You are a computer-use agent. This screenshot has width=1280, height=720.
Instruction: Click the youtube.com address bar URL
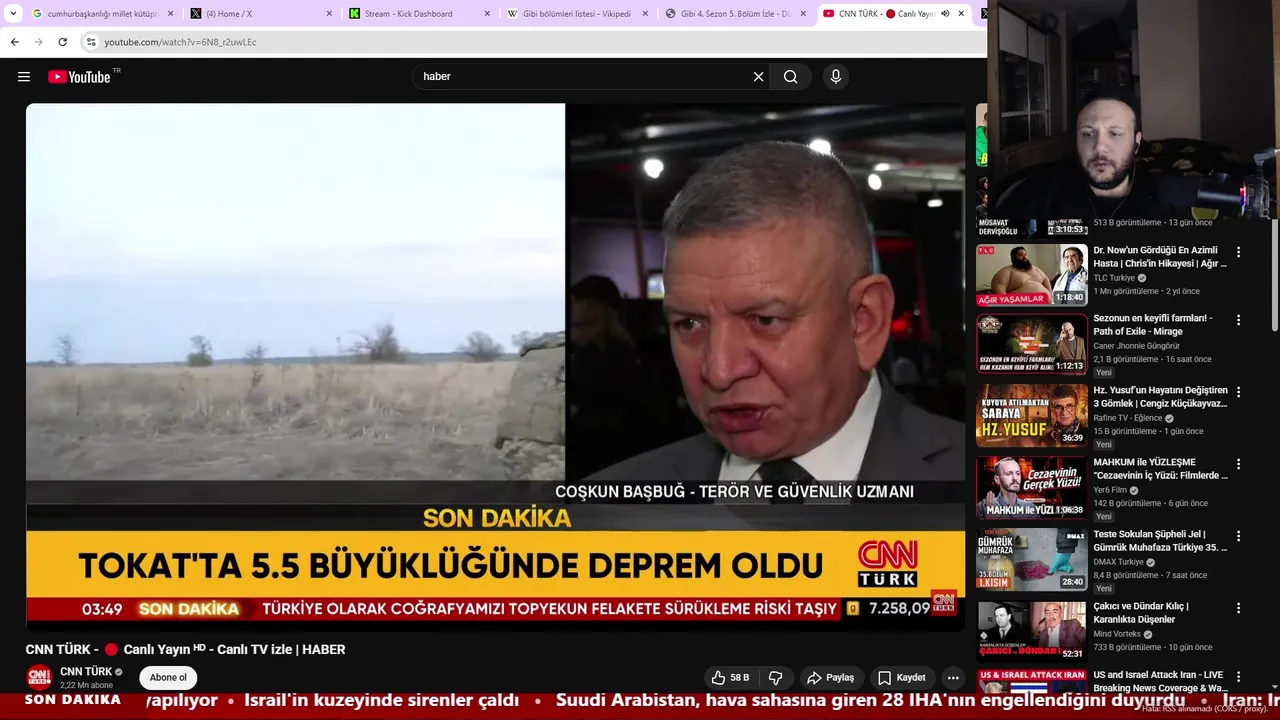pyautogui.click(x=181, y=42)
